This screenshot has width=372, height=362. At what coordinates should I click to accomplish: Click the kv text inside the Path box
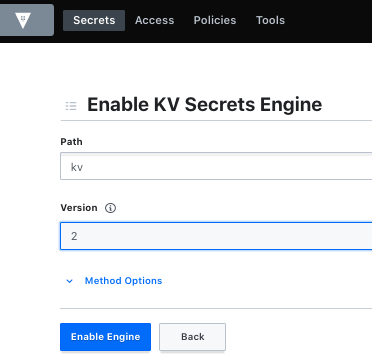pyautogui.click(x=77, y=167)
